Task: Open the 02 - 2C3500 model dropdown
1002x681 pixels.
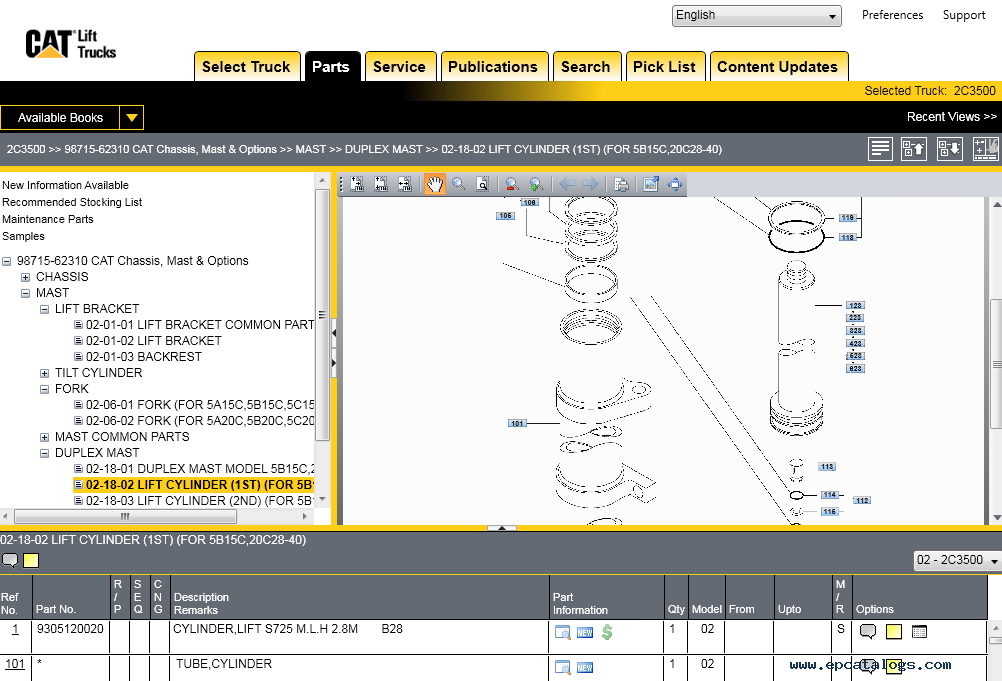Action: [957, 561]
